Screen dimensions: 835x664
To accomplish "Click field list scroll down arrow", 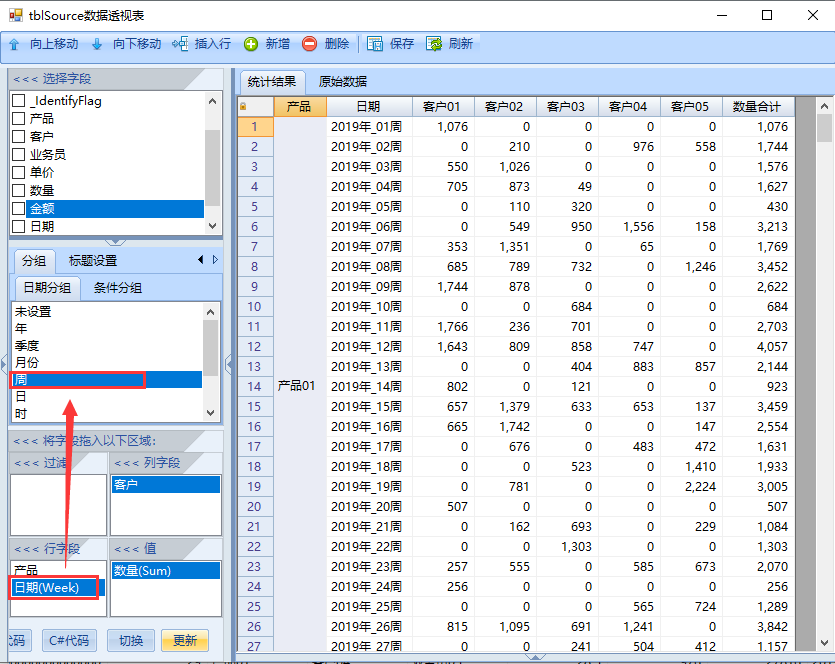I will 212,226.
